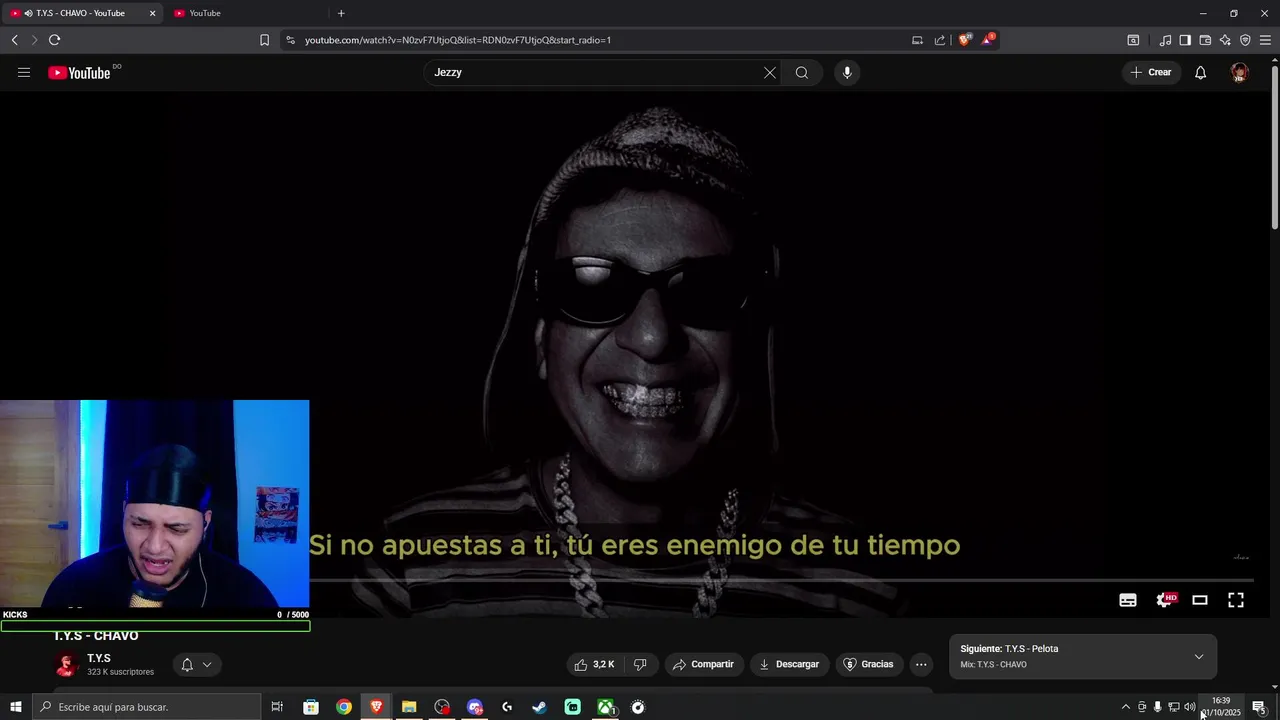The height and width of the screenshot is (720, 1280).
Task: Open the Xbox app on the taskbar
Action: tap(606, 707)
